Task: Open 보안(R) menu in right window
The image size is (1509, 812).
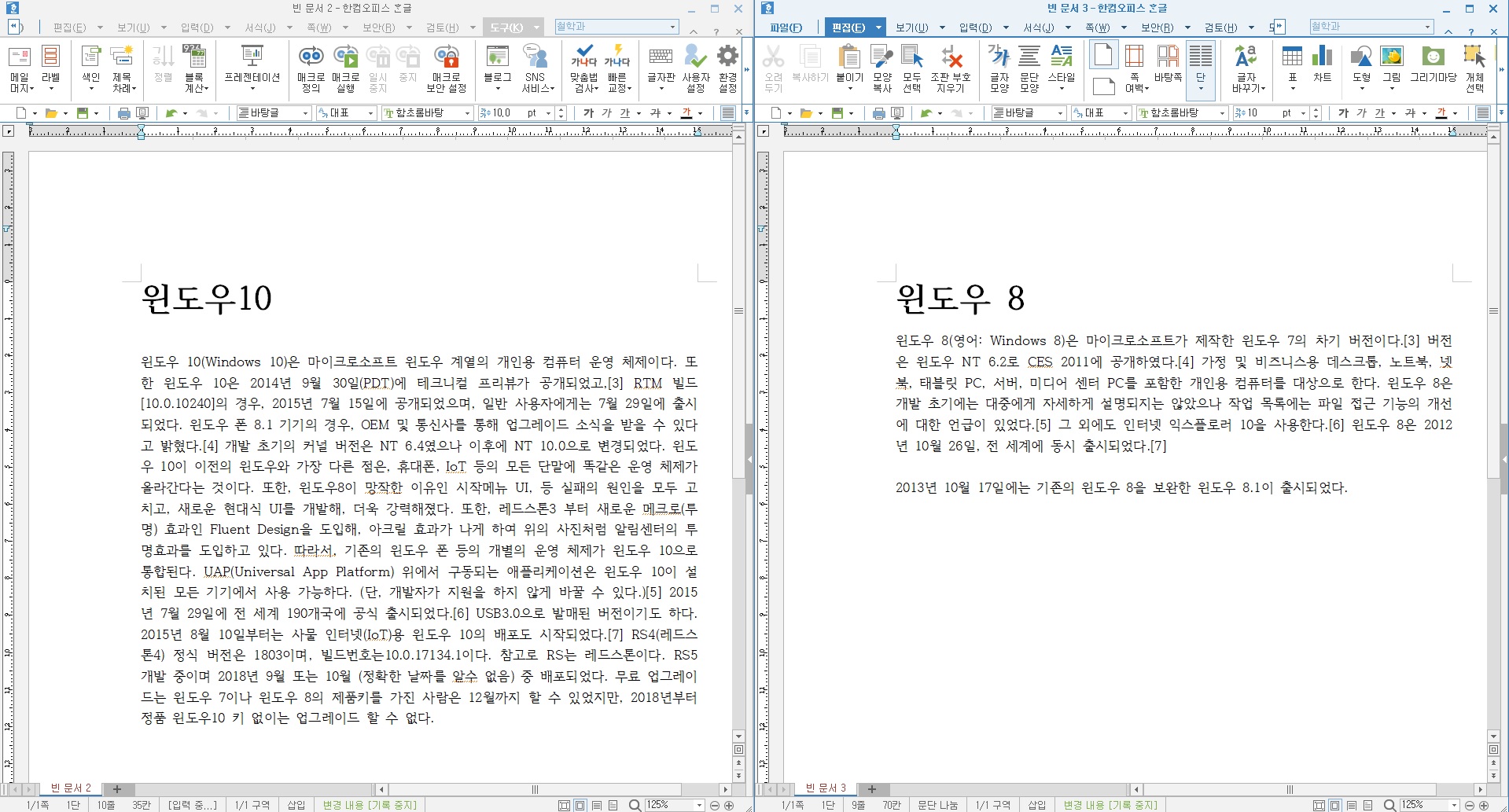Action: (1158, 28)
